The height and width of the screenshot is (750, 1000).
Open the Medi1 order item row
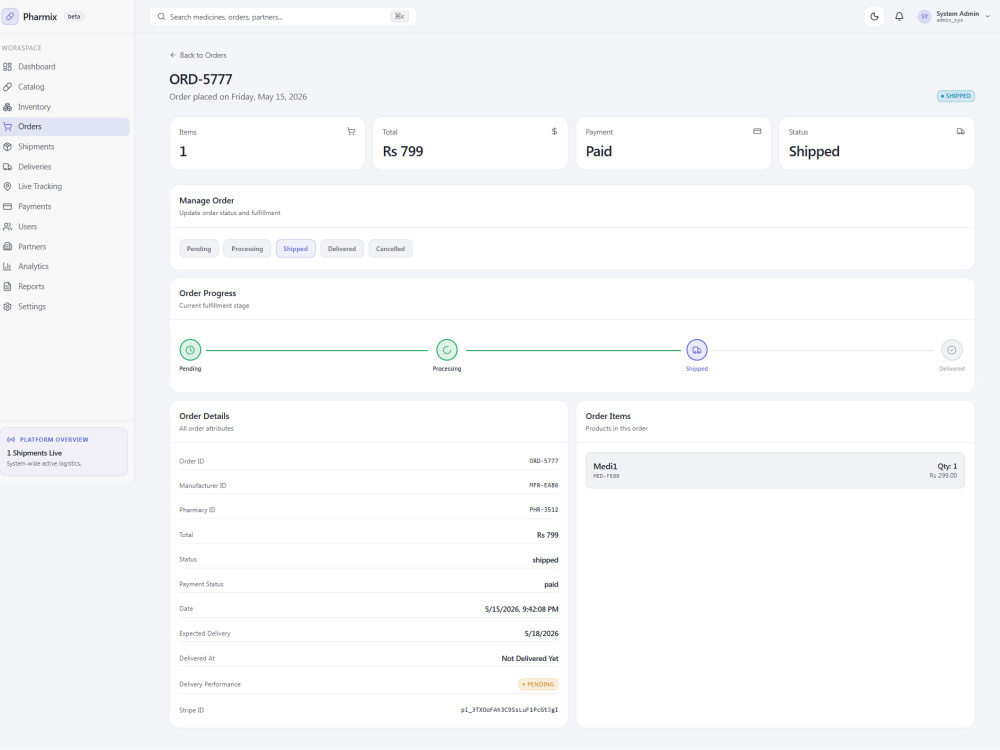click(775, 471)
